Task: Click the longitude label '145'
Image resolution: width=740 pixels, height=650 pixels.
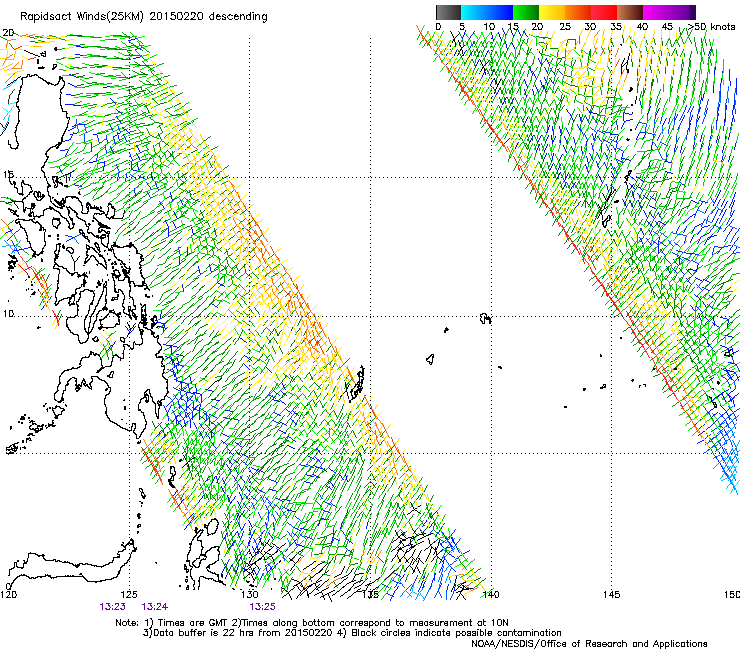Action: 612,594
